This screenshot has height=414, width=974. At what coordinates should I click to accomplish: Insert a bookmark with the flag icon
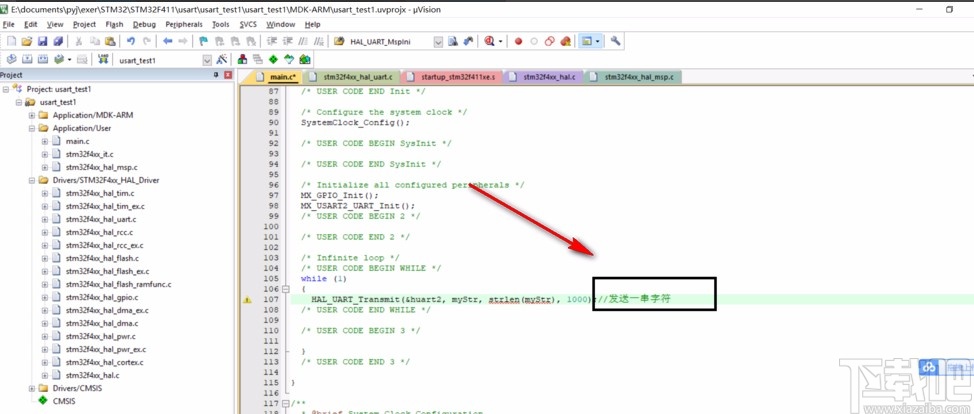pyautogui.click(x=203, y=41)
